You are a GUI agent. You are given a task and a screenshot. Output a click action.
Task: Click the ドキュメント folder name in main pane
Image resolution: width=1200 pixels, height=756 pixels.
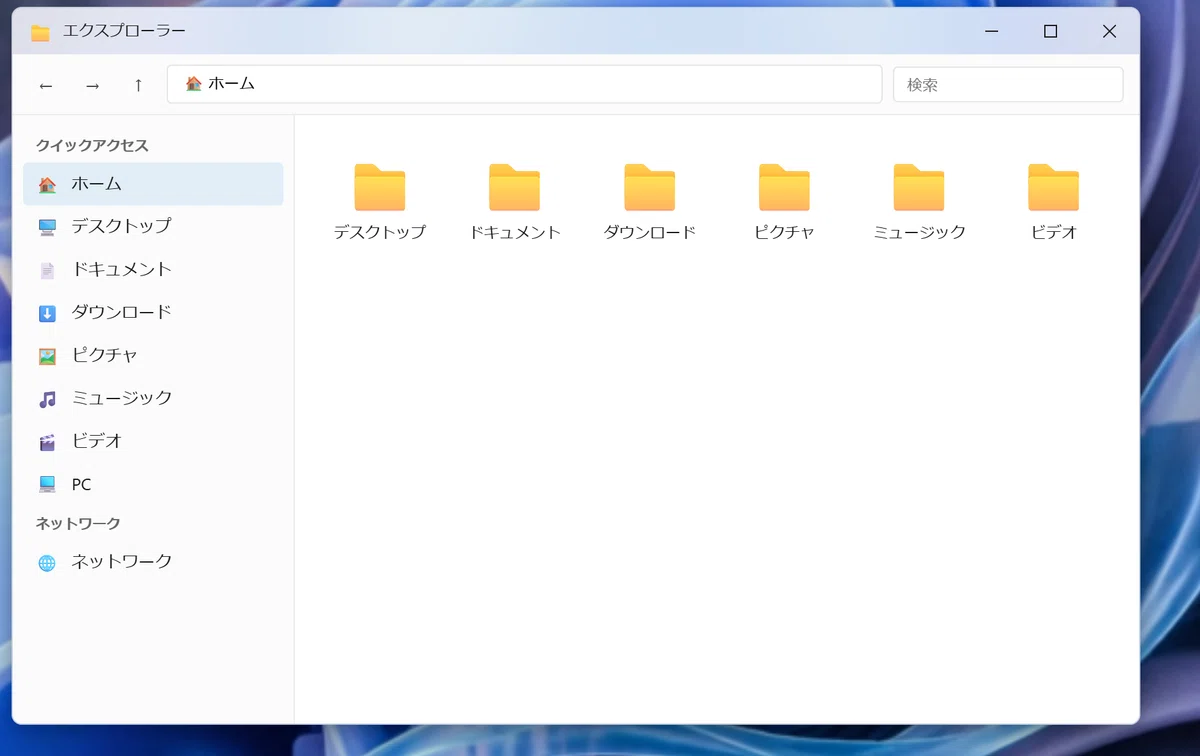click(514, 232)
